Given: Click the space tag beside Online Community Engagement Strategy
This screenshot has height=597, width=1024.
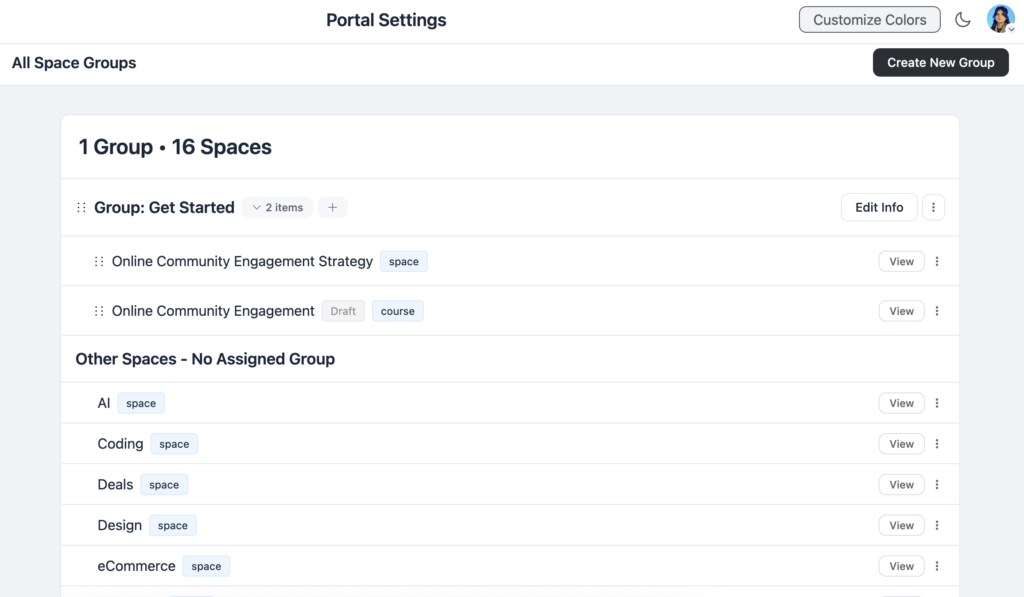Looking at the screenshot, I should point(404,261).
